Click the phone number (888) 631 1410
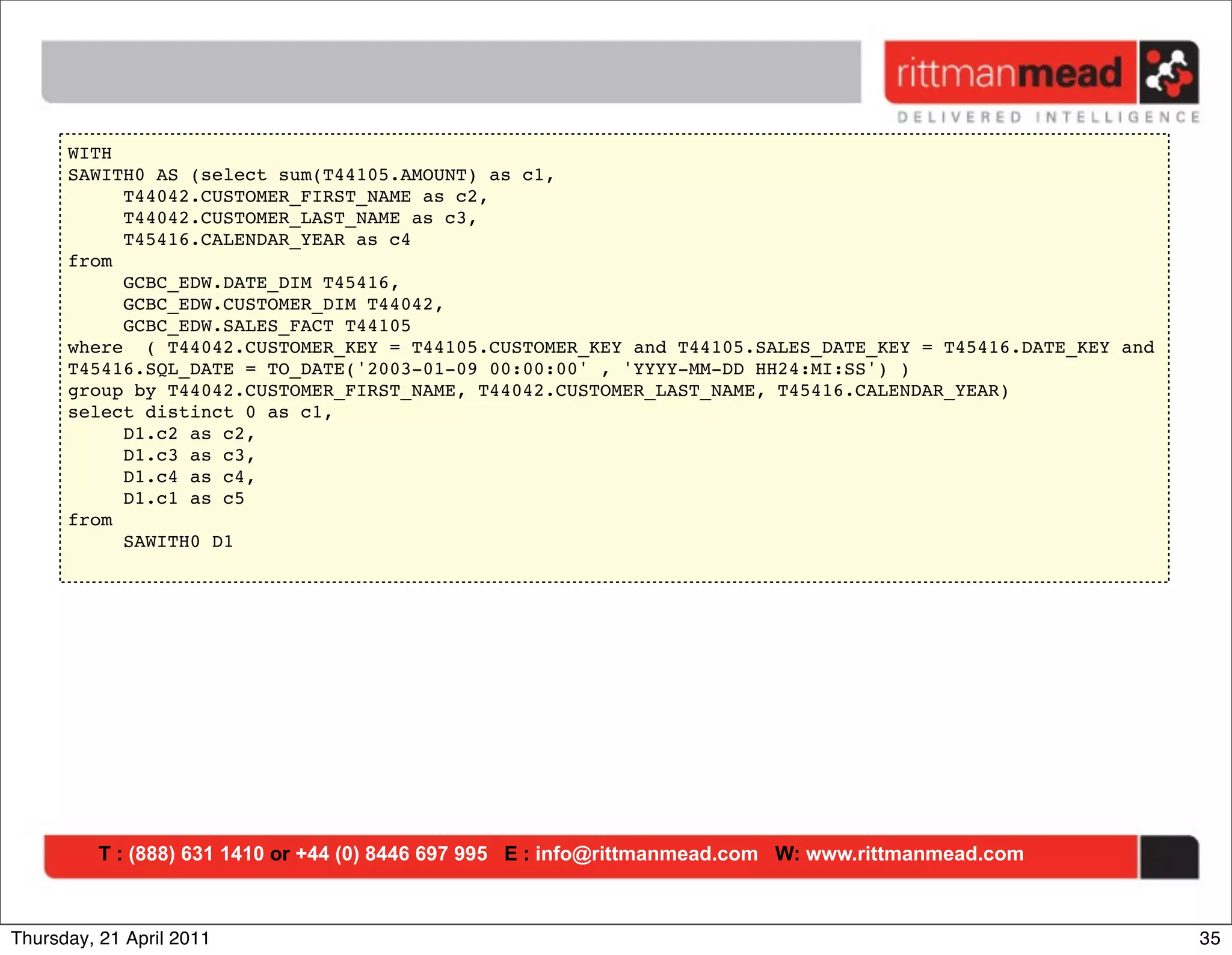 tap(196, 853)
